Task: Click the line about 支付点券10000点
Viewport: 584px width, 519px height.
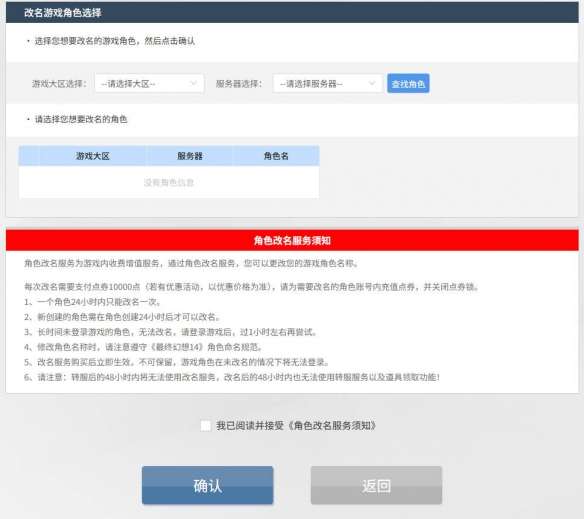Action: pyautogui.click(x=251, y=287)
